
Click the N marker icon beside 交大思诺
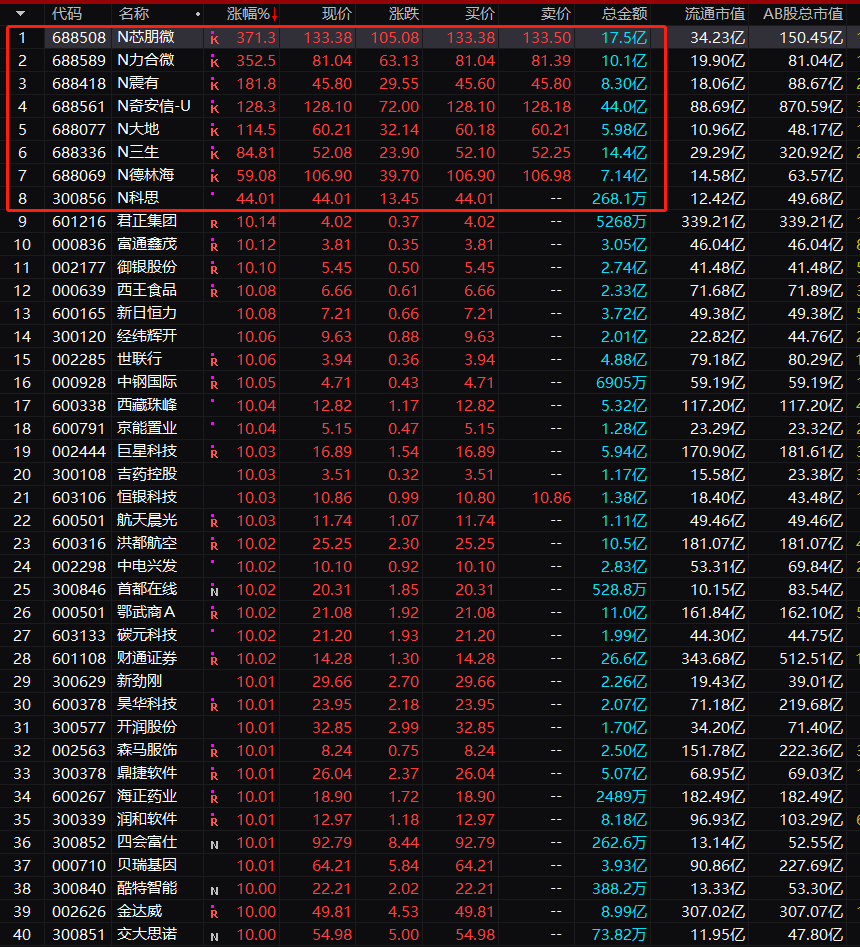(x=214, y=937)
